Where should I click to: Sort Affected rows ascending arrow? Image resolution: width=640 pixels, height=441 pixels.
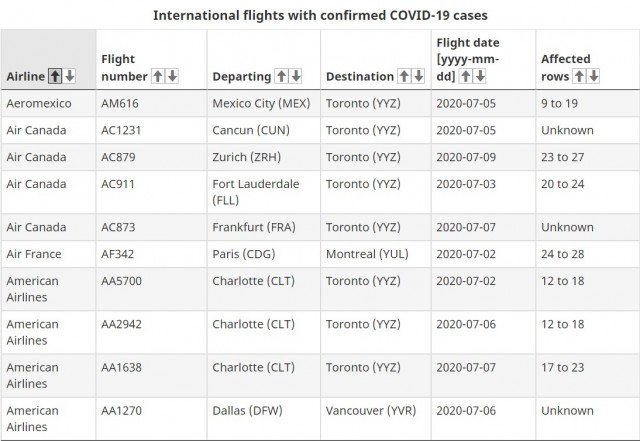click(579, 76)
